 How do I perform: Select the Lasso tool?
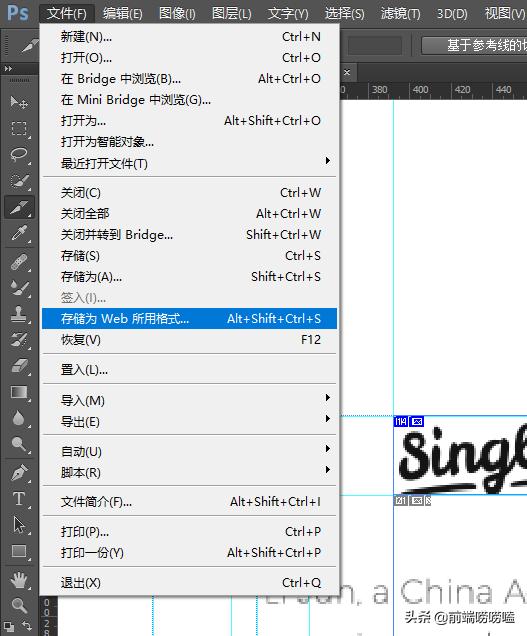[x=19, y=155]
